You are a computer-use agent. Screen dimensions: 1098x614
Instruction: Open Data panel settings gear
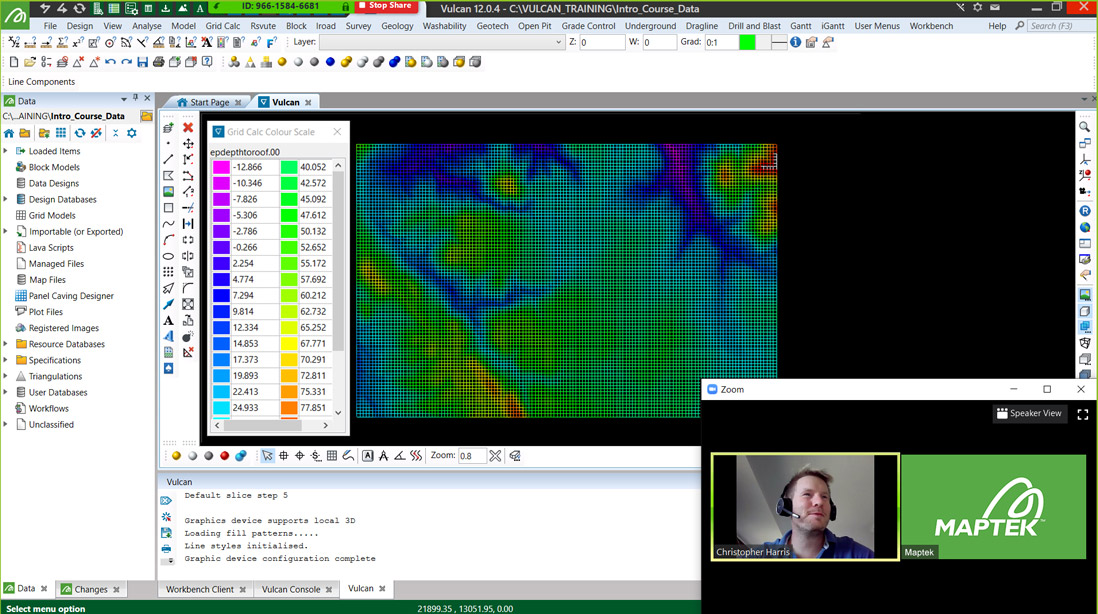[x=132, y=133]
